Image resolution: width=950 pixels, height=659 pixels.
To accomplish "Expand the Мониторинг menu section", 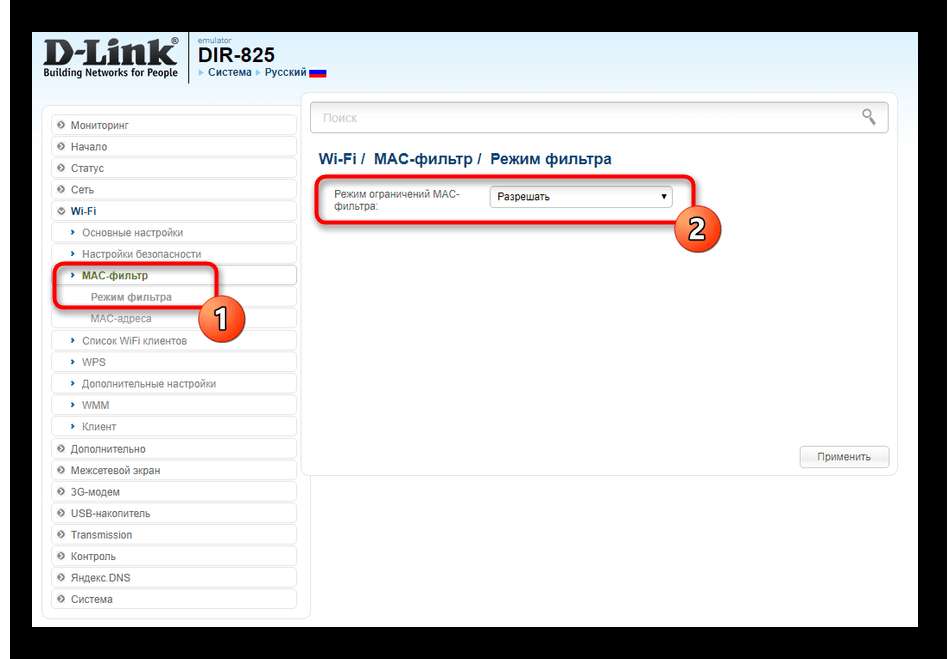I will (x=174, y=125).
